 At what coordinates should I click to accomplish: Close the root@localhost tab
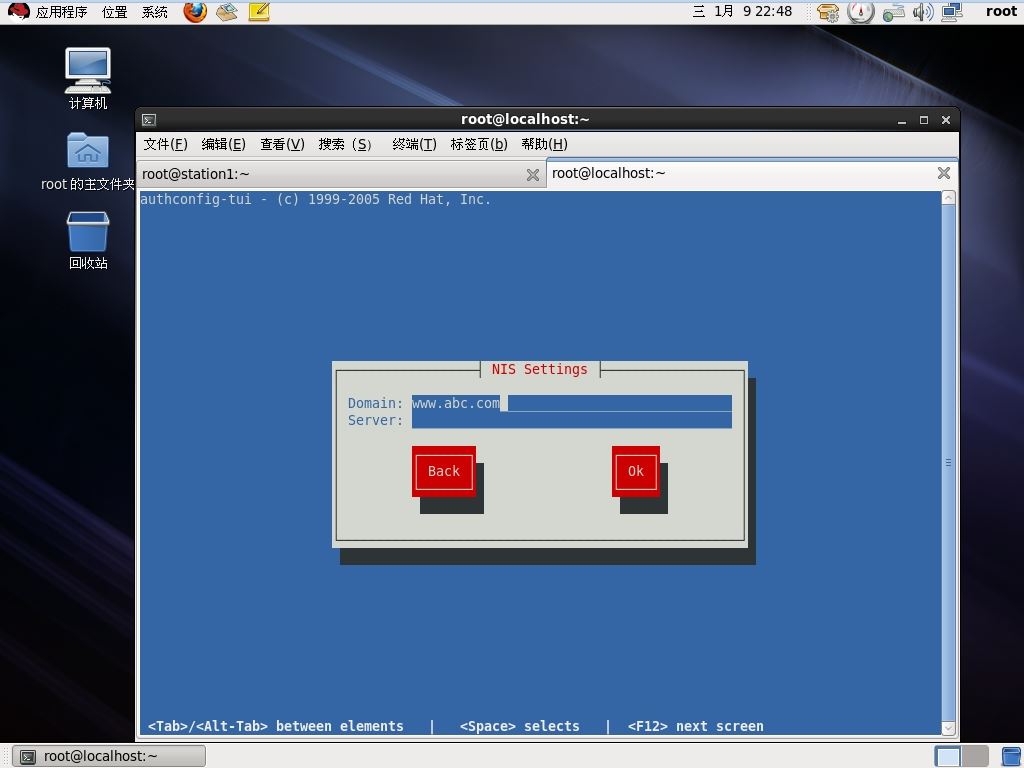tap(944, 173)
